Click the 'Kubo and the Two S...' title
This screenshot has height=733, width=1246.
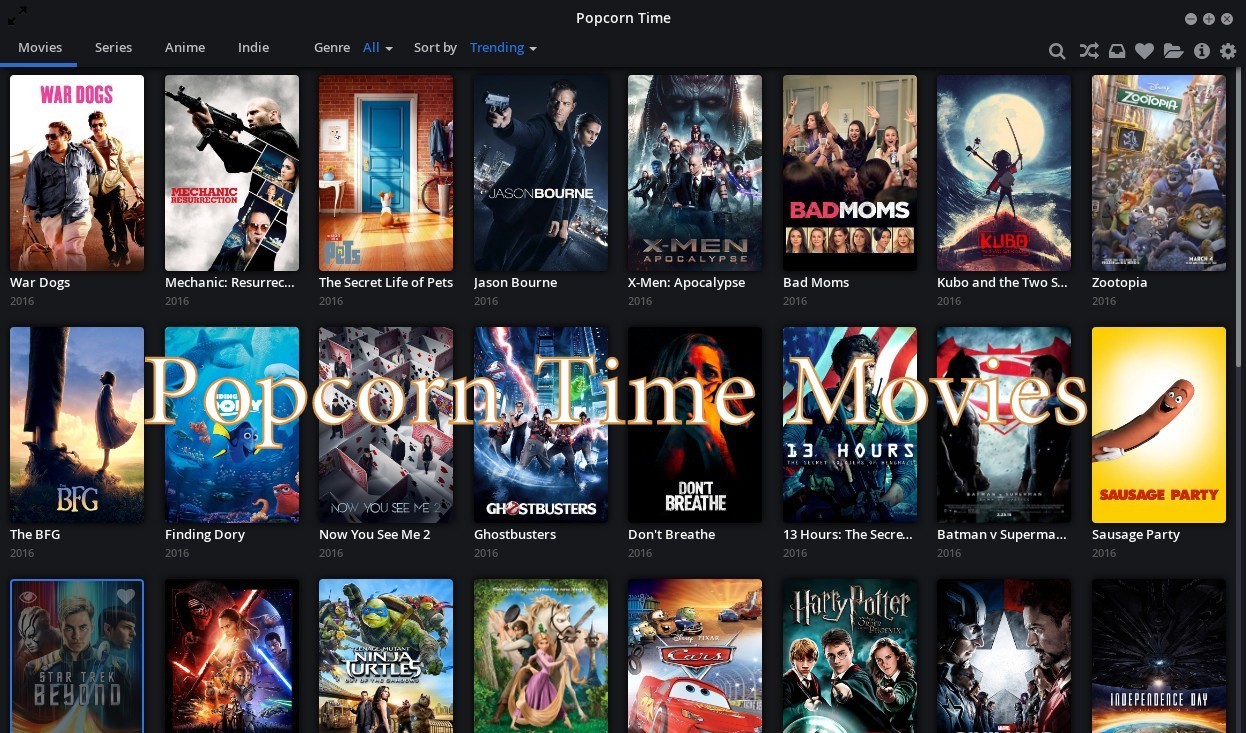coord(1002,283)
